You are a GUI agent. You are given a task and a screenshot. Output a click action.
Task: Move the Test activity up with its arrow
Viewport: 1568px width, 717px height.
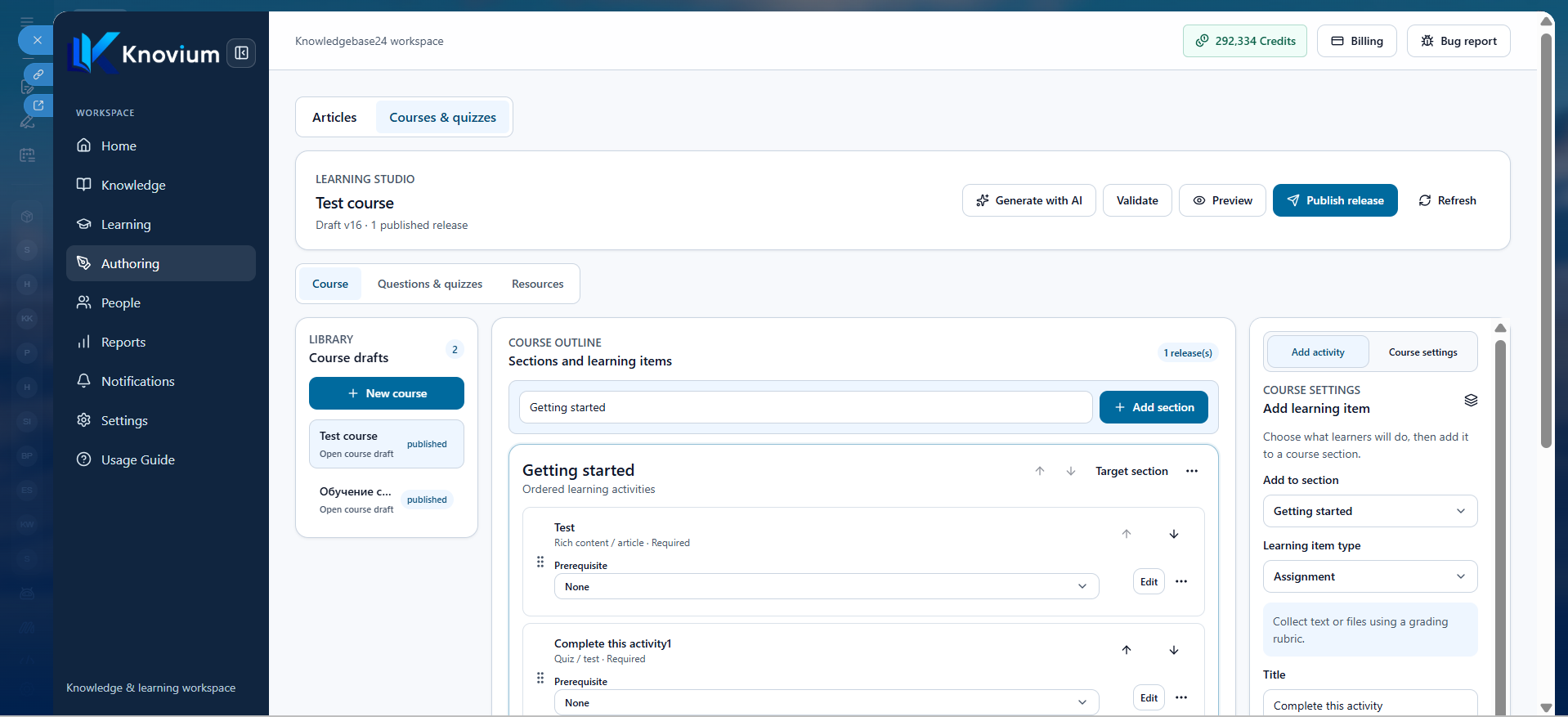1127,534
